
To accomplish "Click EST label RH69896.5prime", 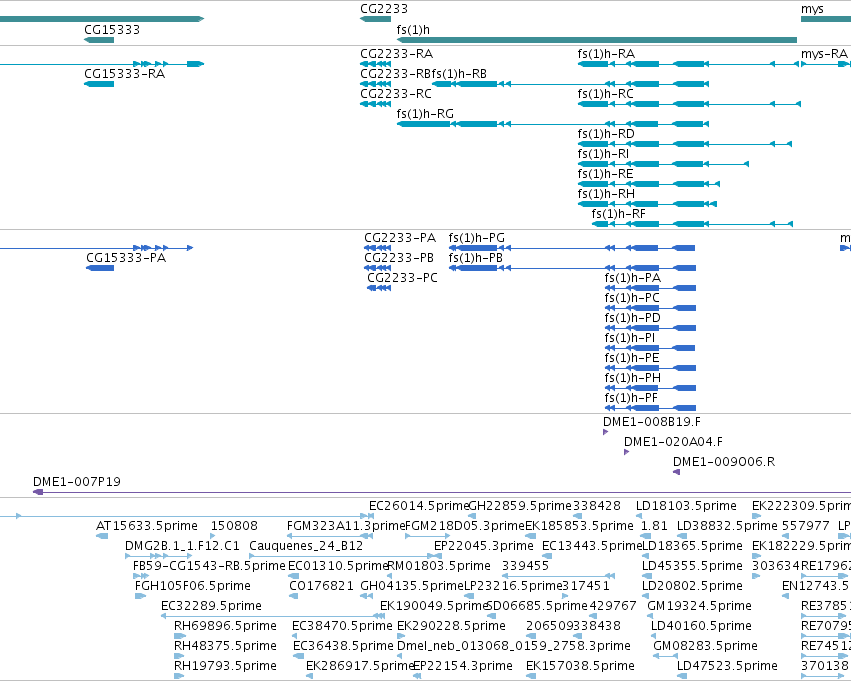I will 225,627.
